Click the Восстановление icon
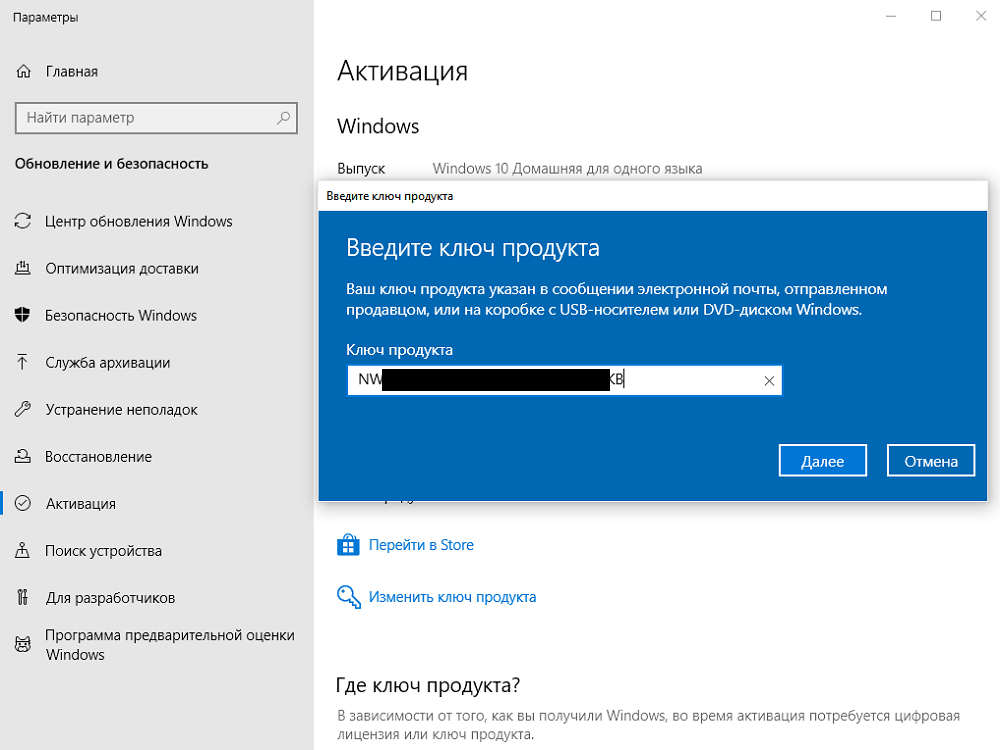The height and width of the screenshot is (750, 1000). click(23, 457)
